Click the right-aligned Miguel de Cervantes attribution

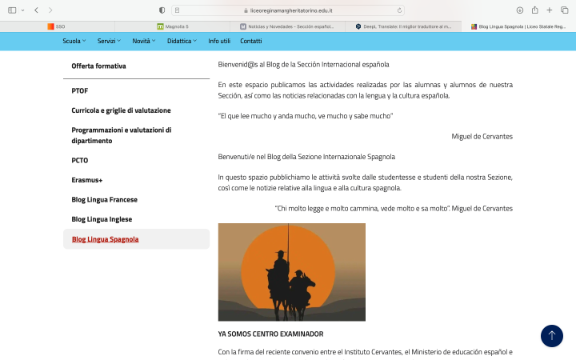(x=482, y=136)
